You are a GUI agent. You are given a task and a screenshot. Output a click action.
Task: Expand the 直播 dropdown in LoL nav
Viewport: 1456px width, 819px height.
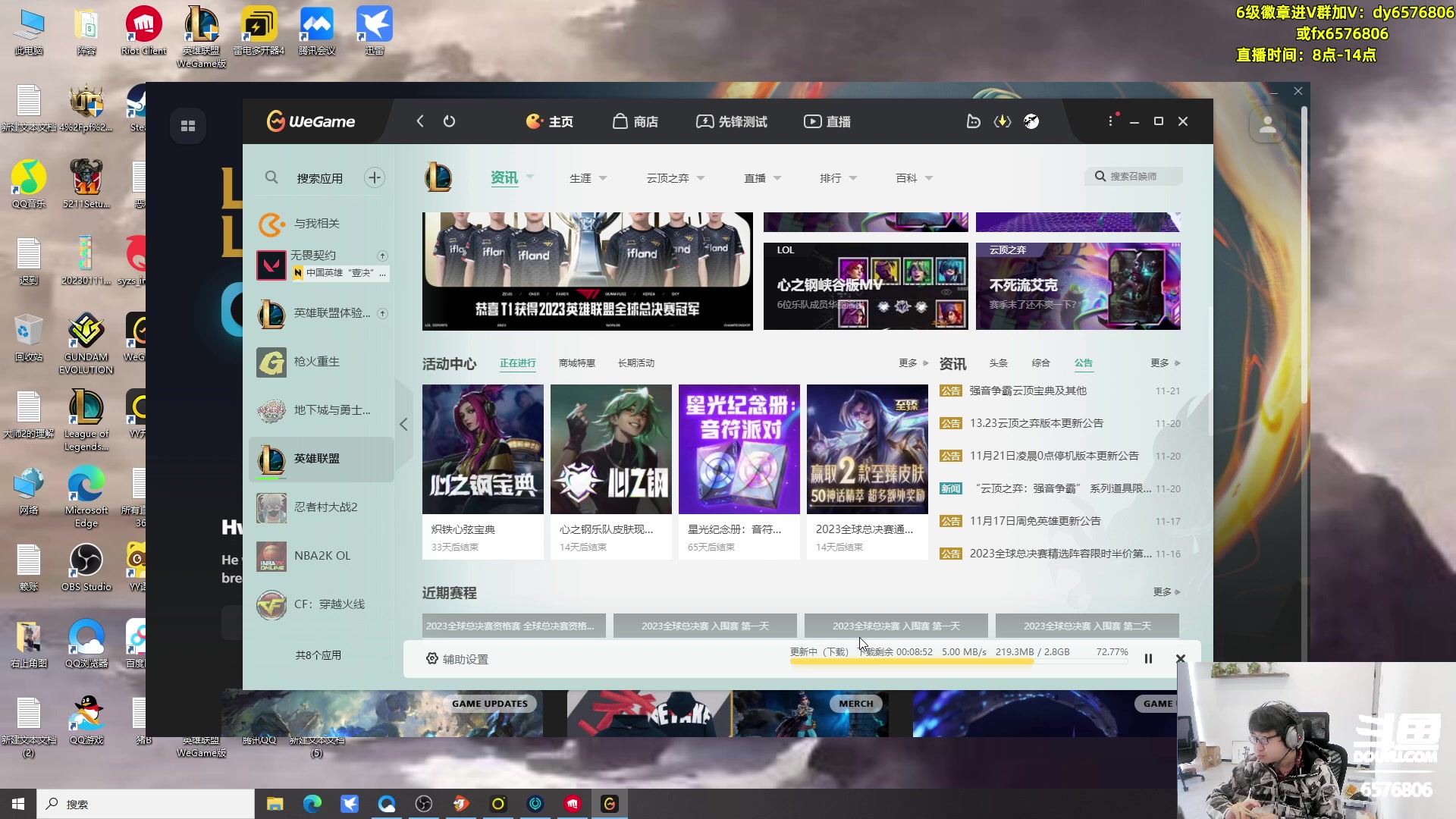(777, 178)
